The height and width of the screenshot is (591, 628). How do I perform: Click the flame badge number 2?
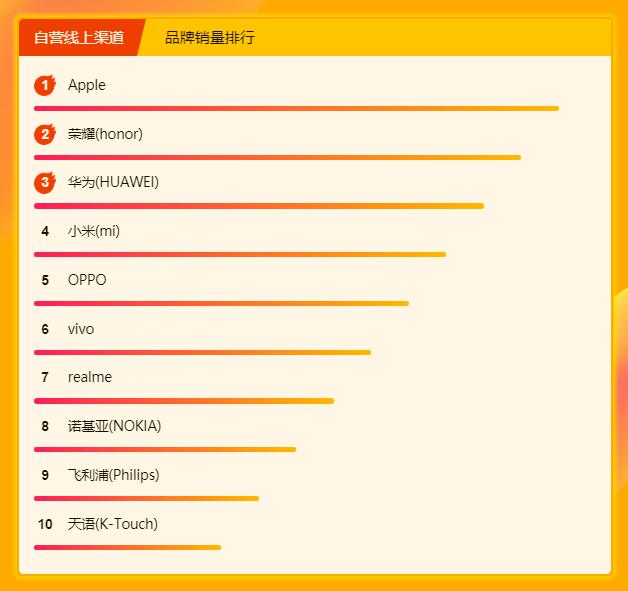coord(45,134)
